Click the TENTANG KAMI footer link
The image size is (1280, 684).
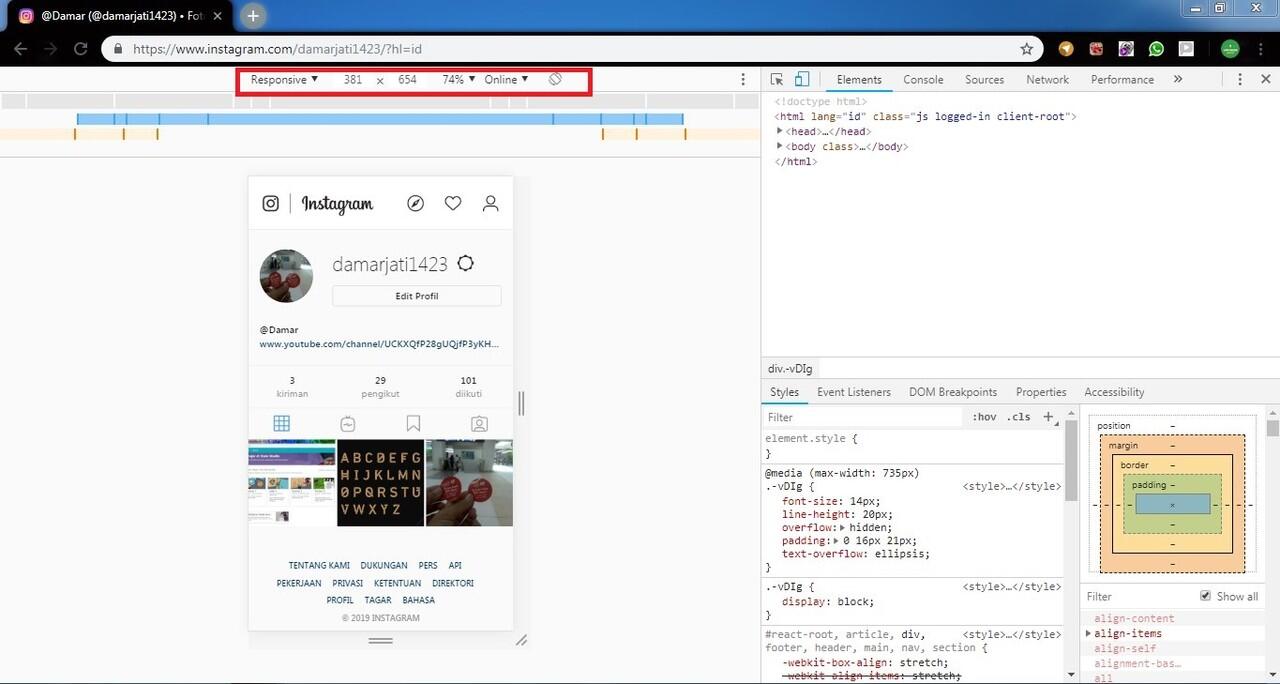(319, 566)
